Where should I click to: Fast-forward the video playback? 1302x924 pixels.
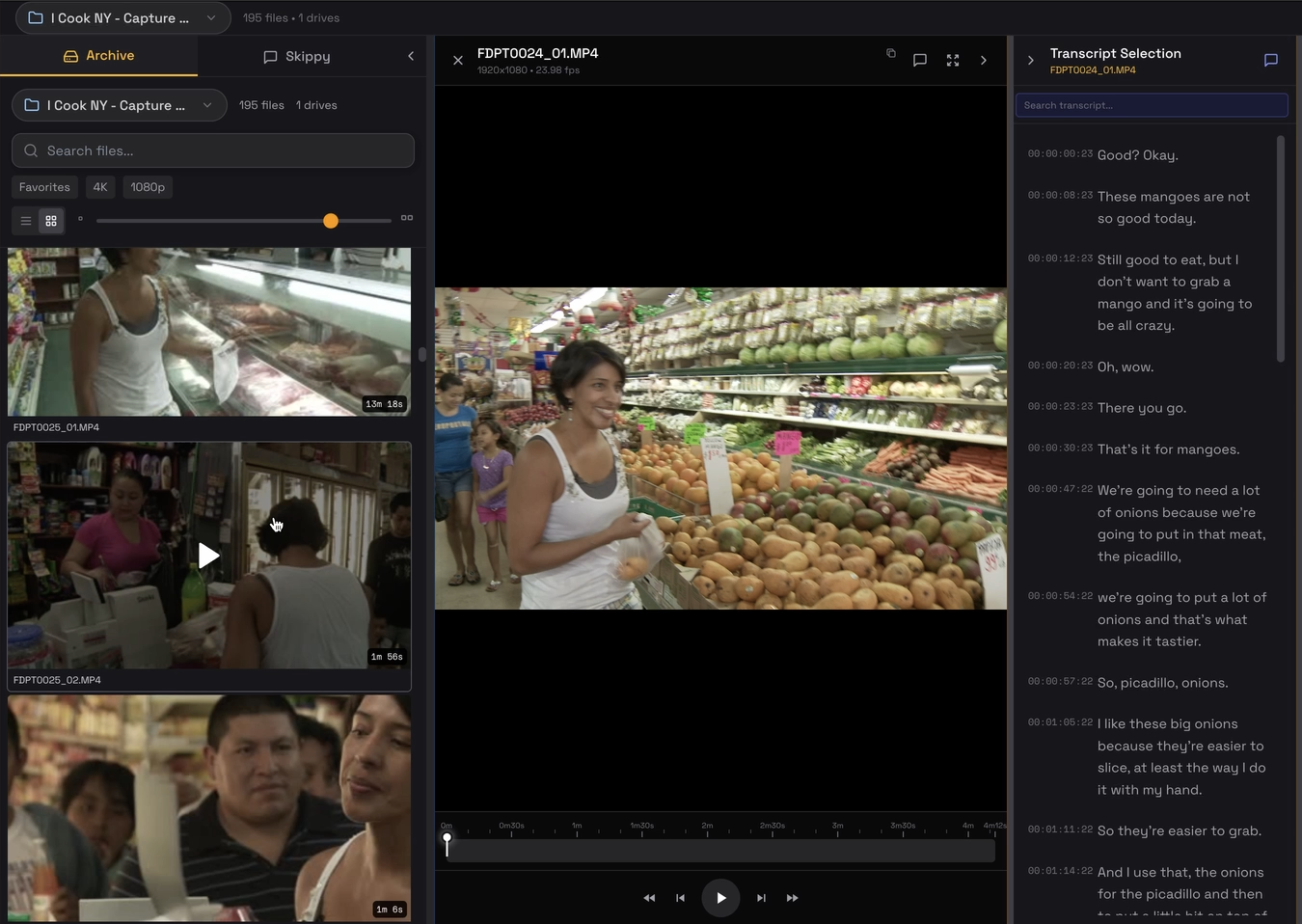pos(792,897)
